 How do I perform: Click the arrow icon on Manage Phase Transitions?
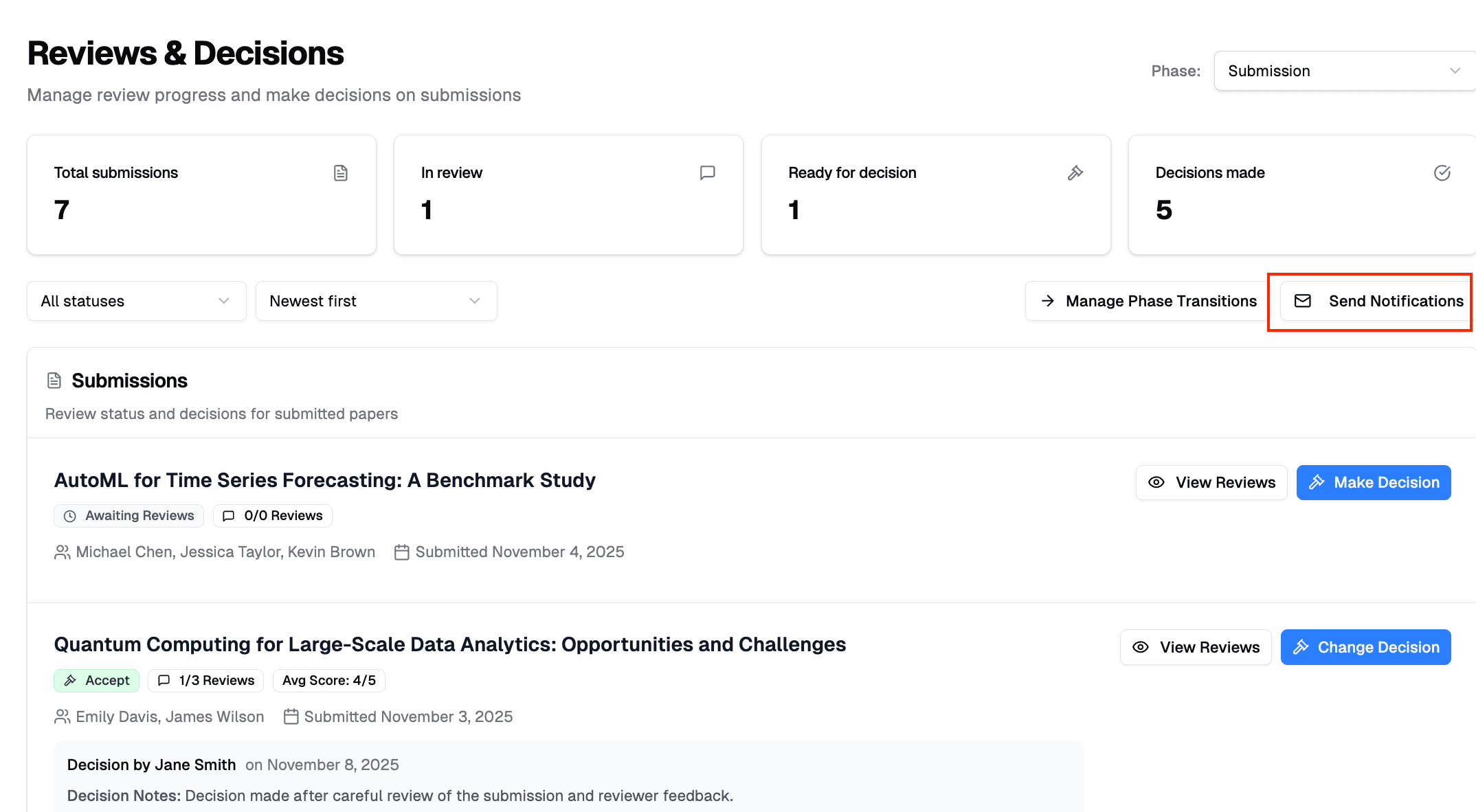[x=1047, y=301]
